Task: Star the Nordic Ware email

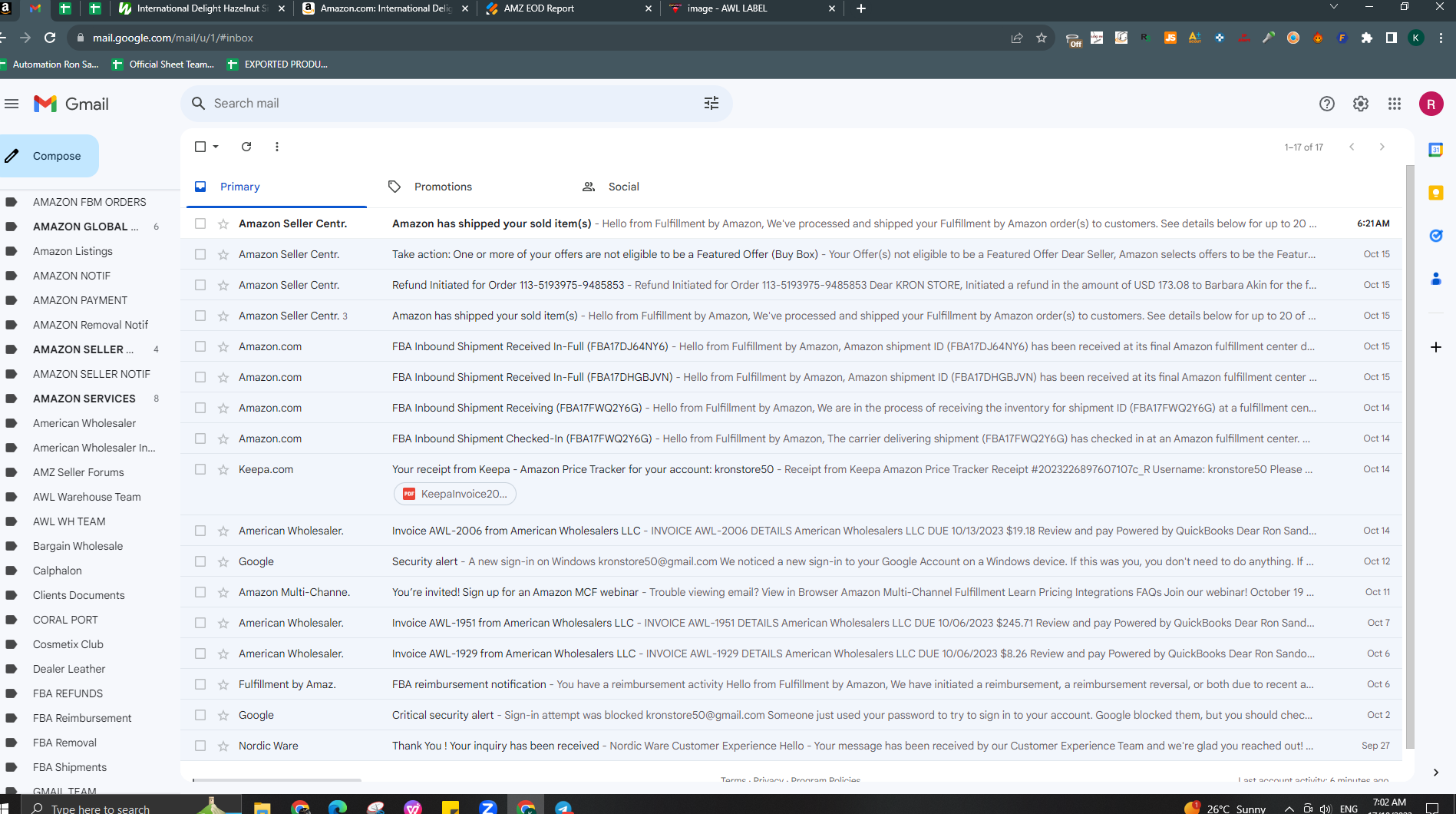Action: coord(223,746)
